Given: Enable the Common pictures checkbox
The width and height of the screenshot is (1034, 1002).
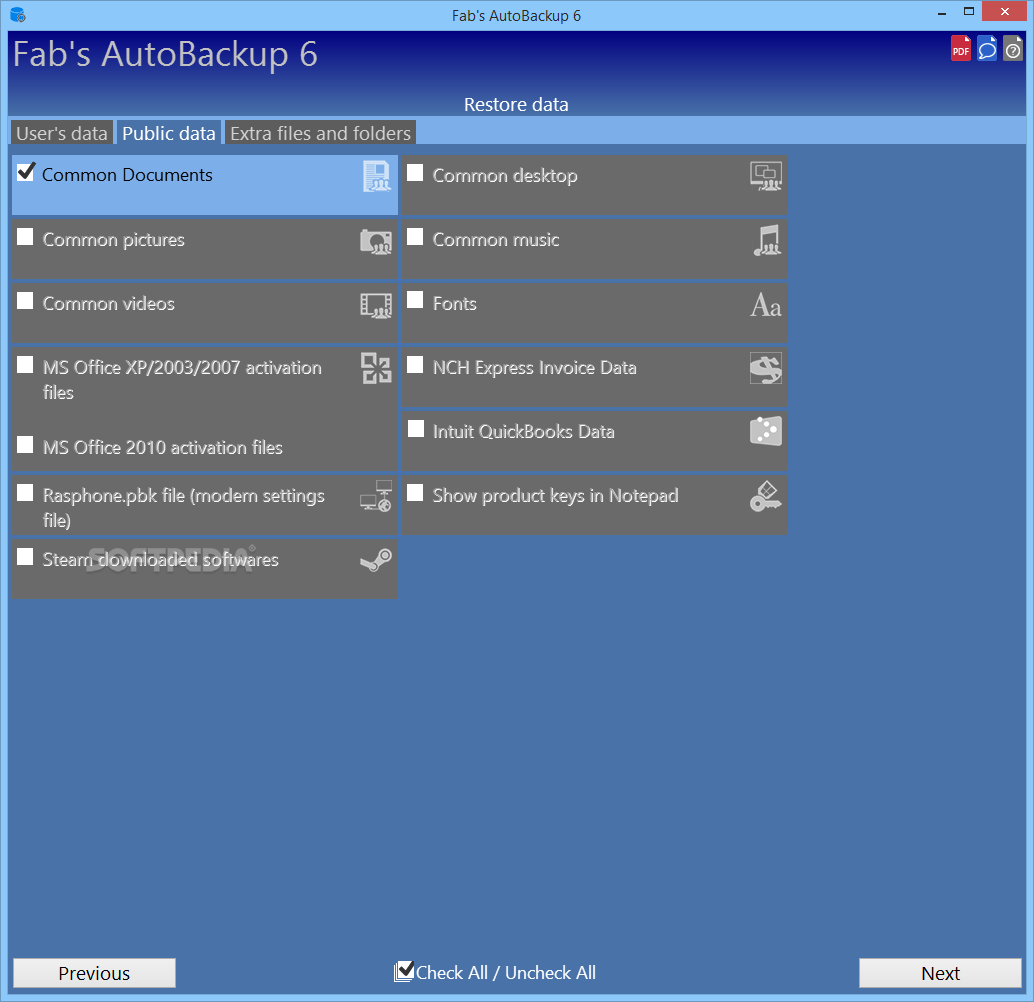Looking at the screenshot, I should [25, 237].
